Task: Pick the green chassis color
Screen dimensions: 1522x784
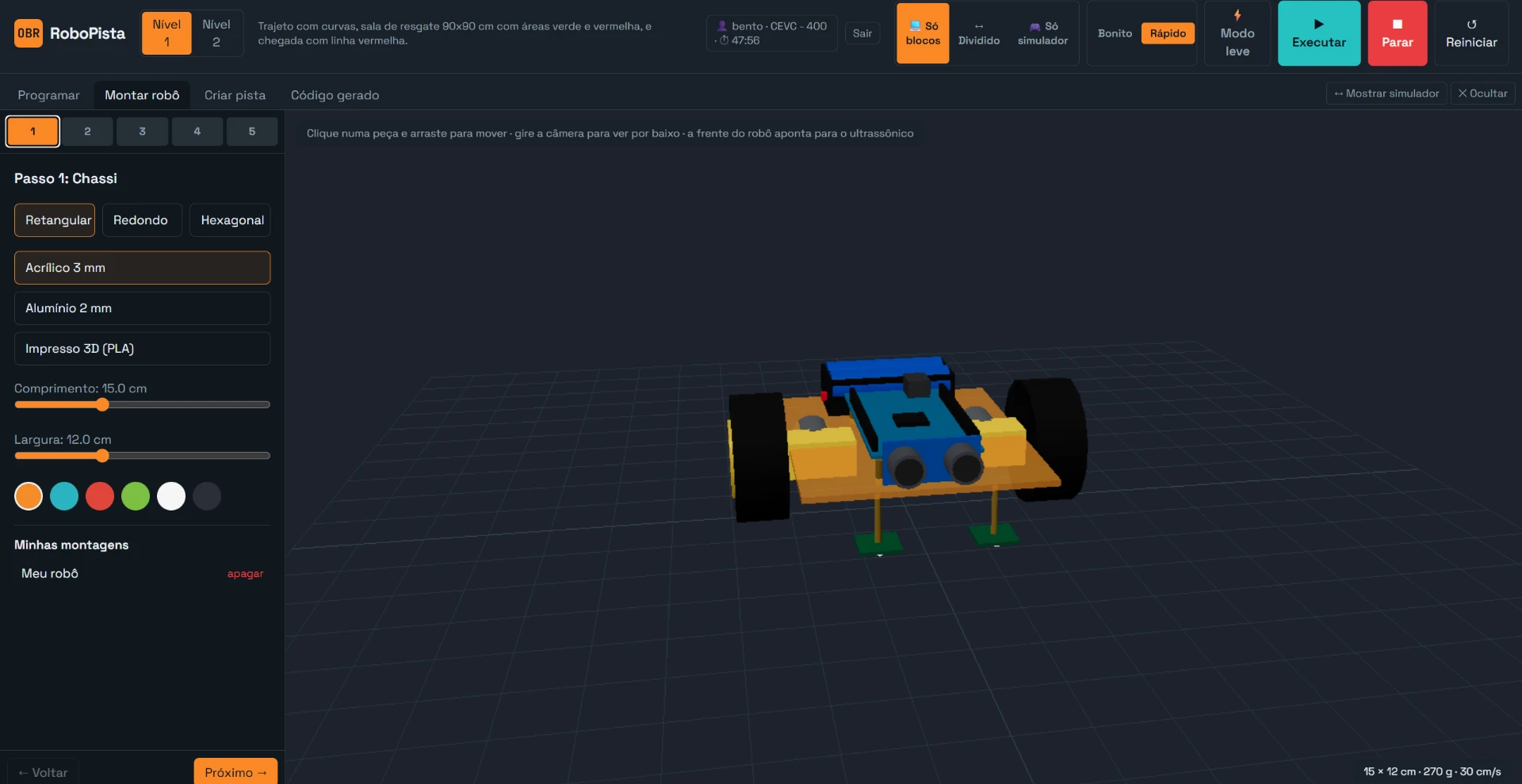Action: click(136, 496)
